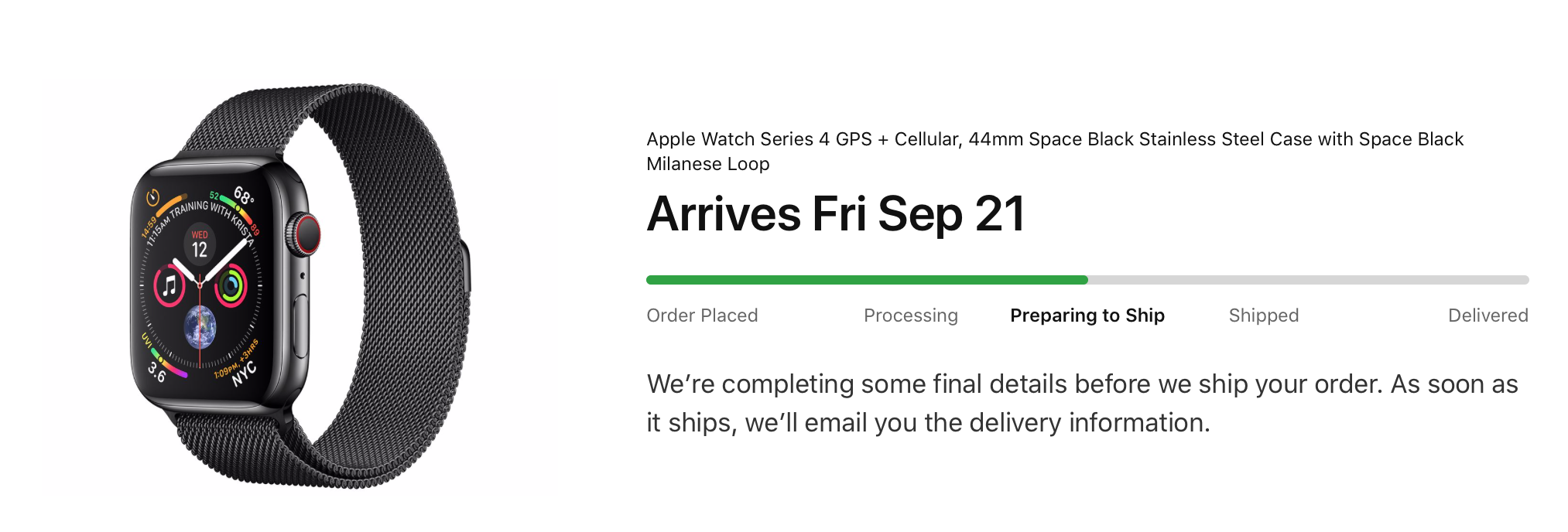Screen dimensions: 1568x532
Task: Click the WED 12 date complication
Action: (x=200, y=245)
